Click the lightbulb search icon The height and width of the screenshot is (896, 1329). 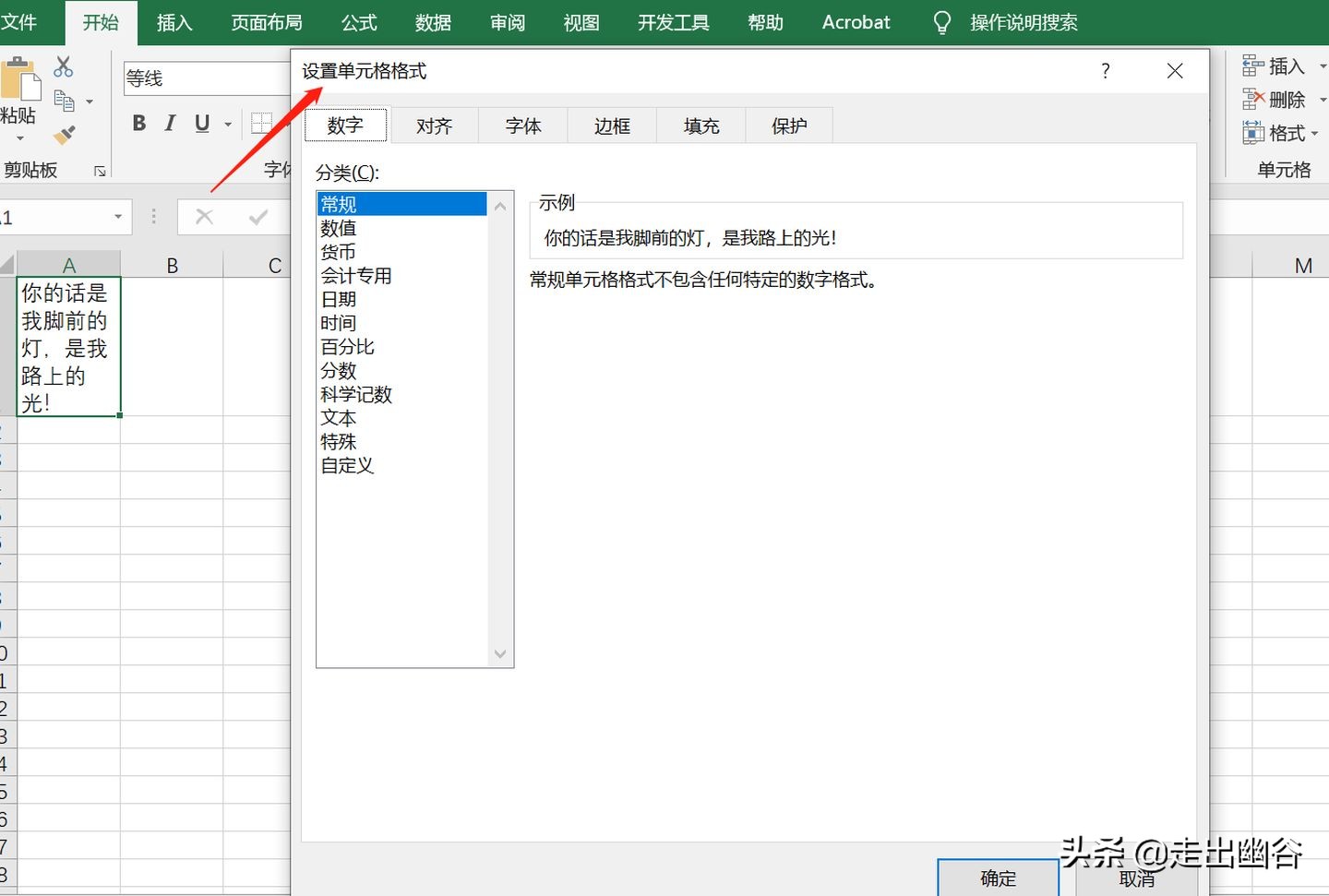(941, 22)
